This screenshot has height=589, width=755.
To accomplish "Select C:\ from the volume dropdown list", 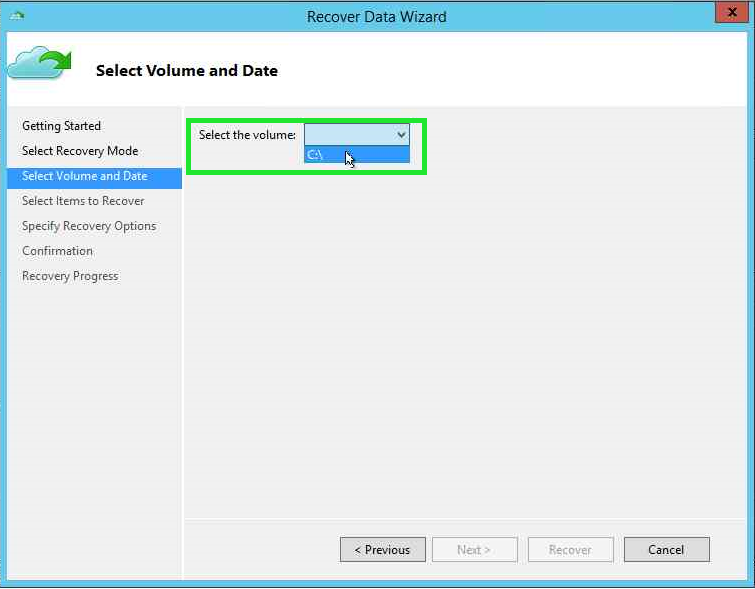I will [x=357, y=155].
